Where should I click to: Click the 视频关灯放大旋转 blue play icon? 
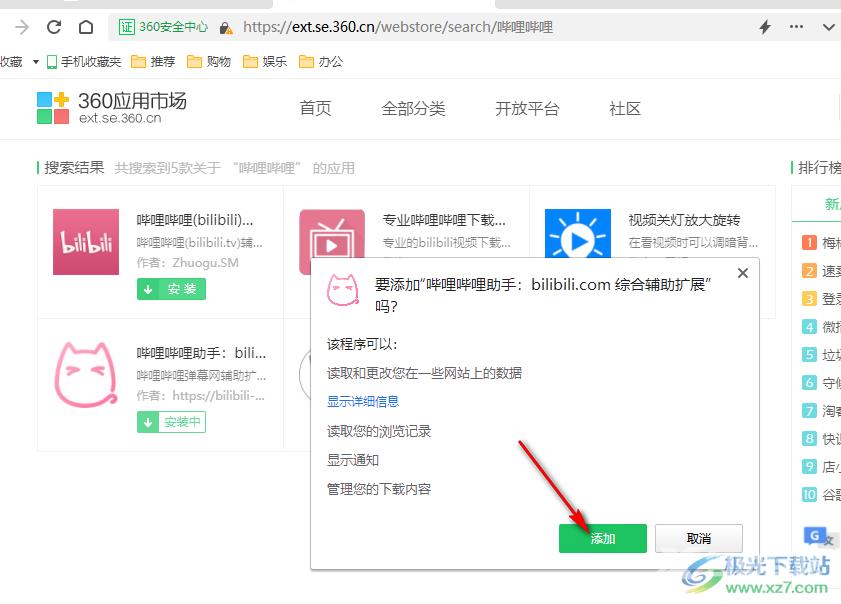pyautogui.click(x=578, y=234)
